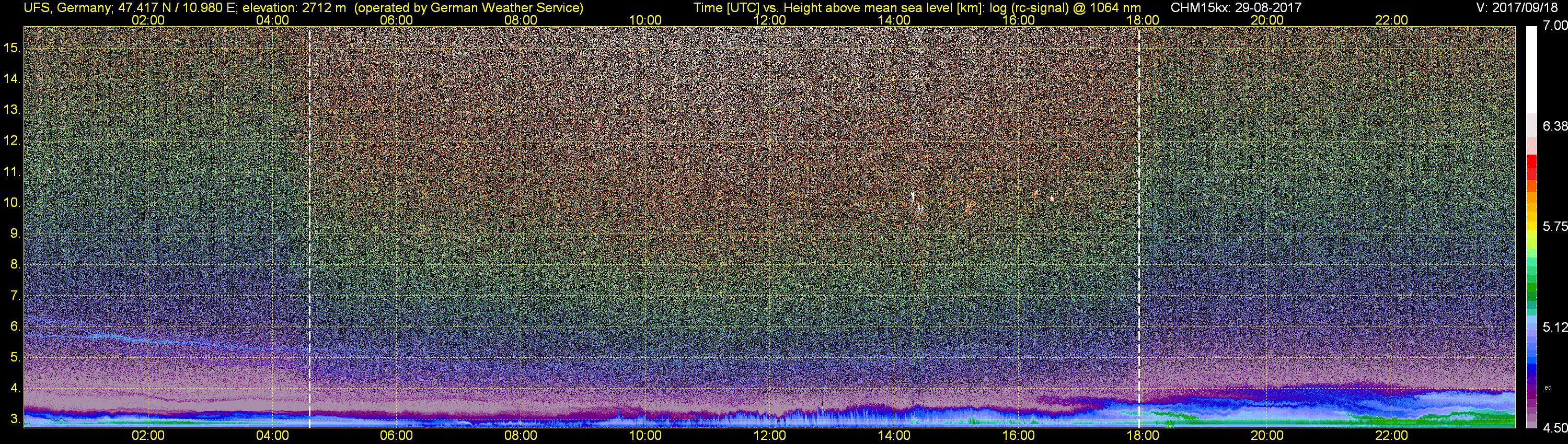Click "14:00" on the top time axis
This screenshot has height=444, width=1568.
click(x=894, y=20)
